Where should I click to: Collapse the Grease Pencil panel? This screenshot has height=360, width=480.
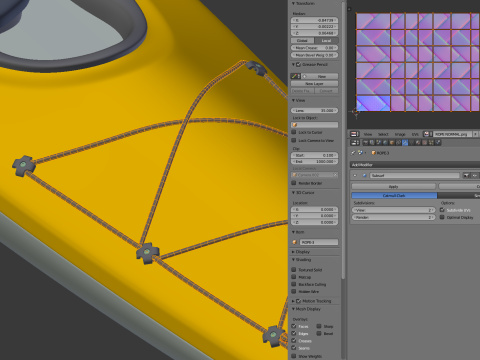293,64
